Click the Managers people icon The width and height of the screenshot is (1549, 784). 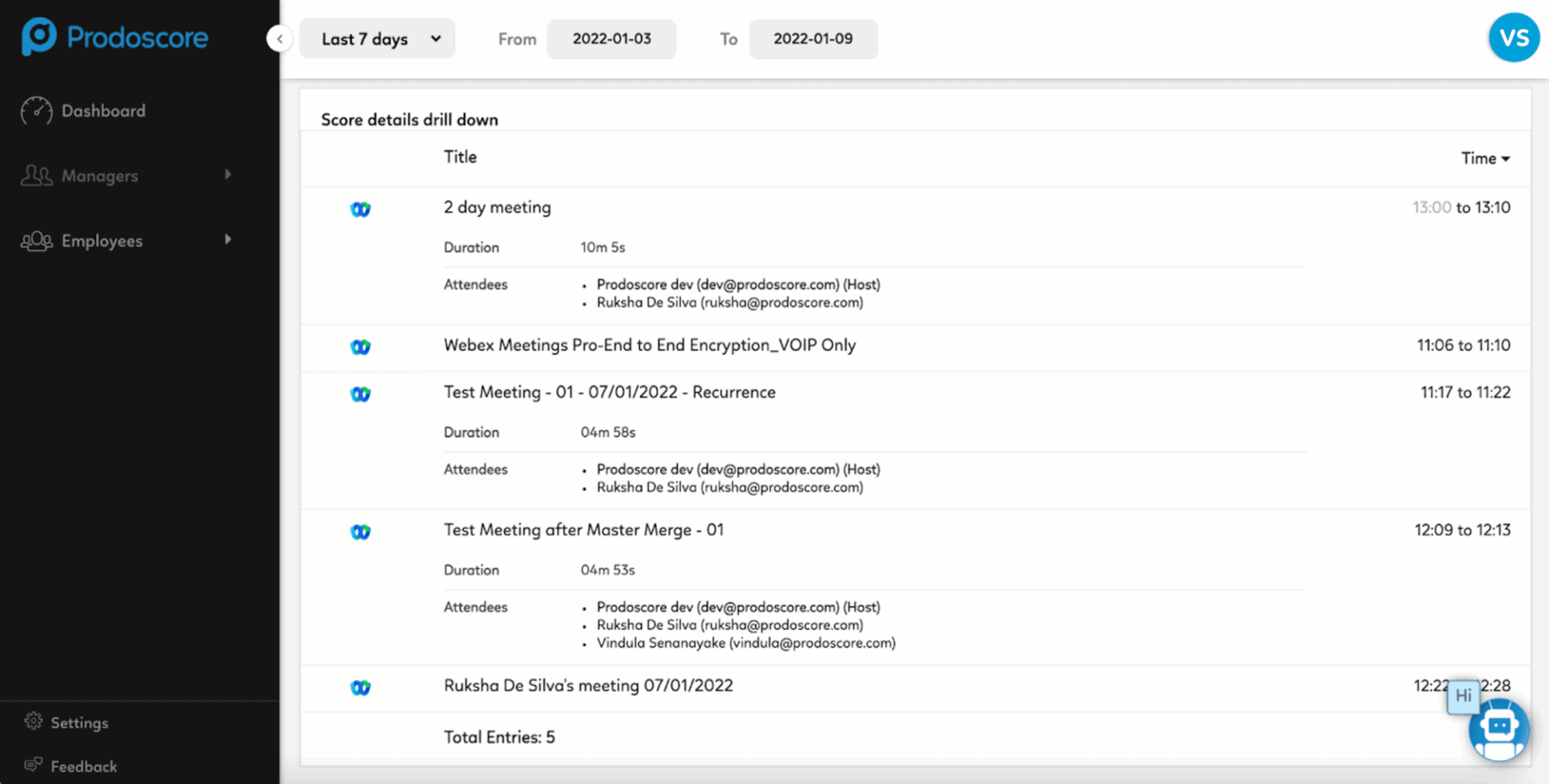tap(36, 175)
